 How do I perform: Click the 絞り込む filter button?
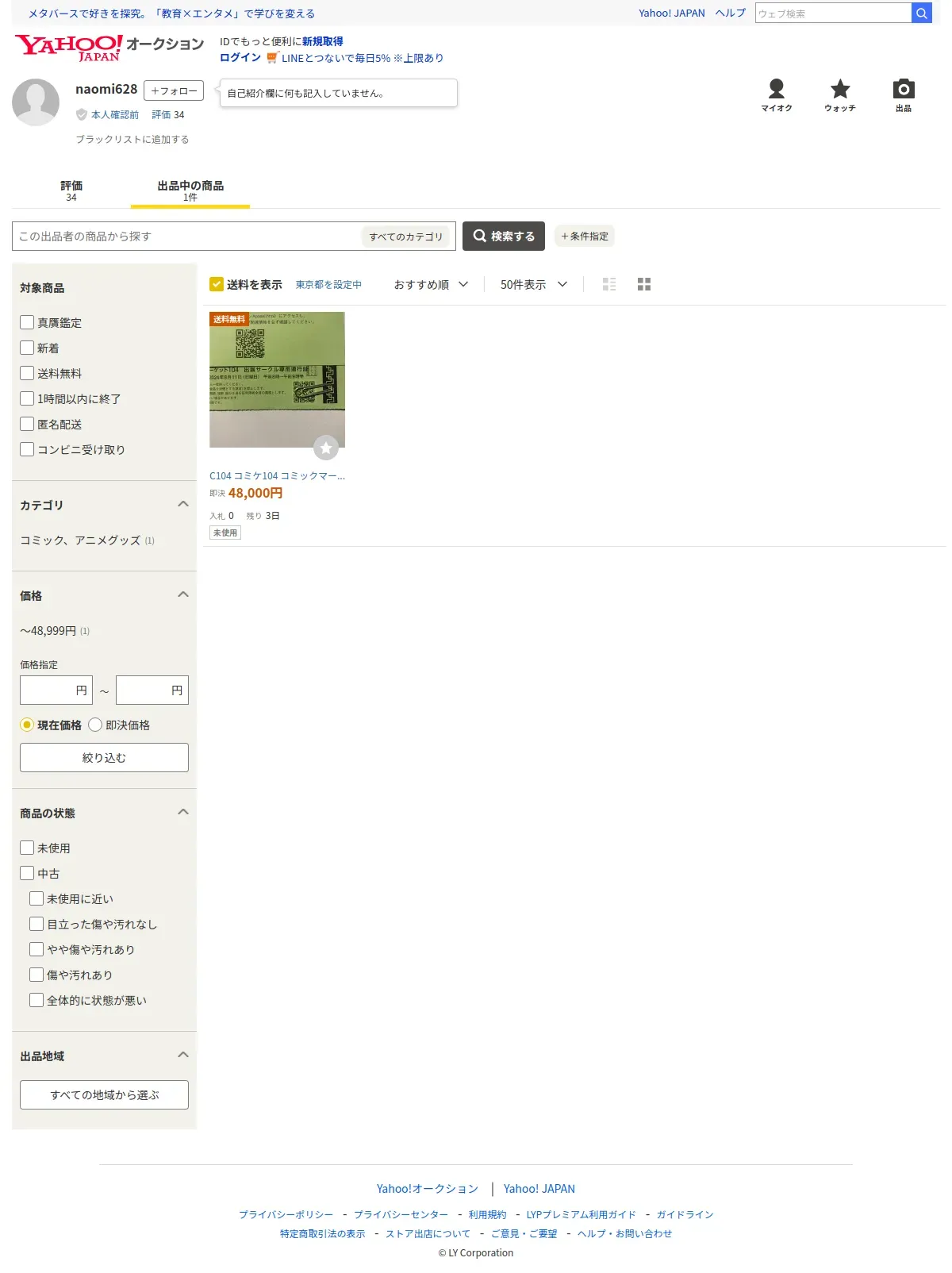(104, 758)
